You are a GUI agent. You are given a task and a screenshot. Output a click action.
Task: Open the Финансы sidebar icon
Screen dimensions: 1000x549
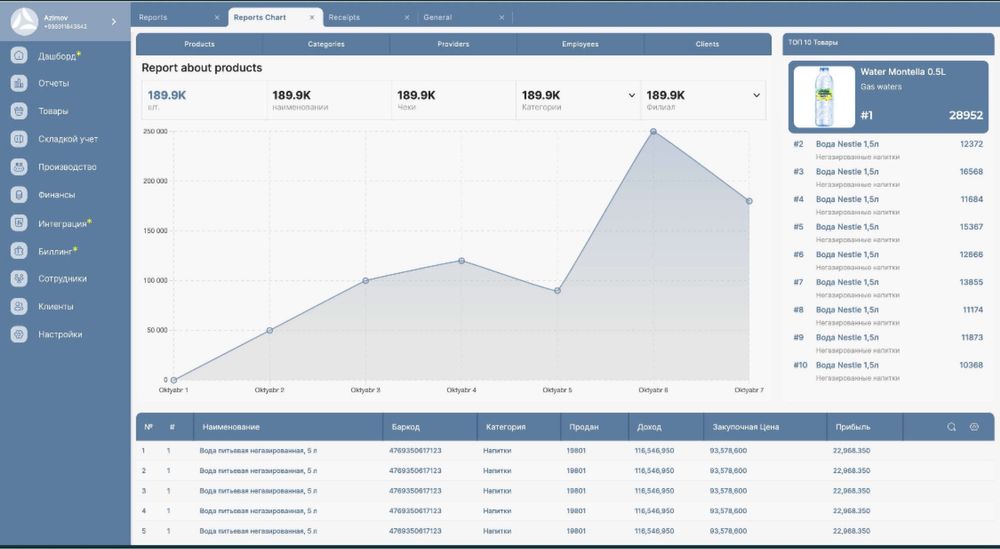tap(19, 194)
